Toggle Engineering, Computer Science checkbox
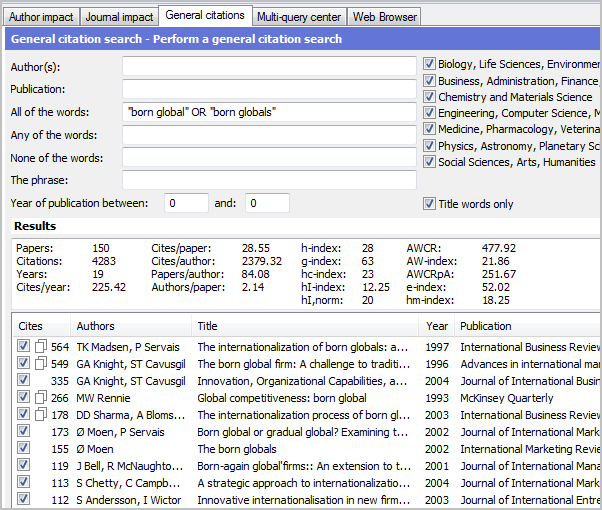 [x=429, y=113]
